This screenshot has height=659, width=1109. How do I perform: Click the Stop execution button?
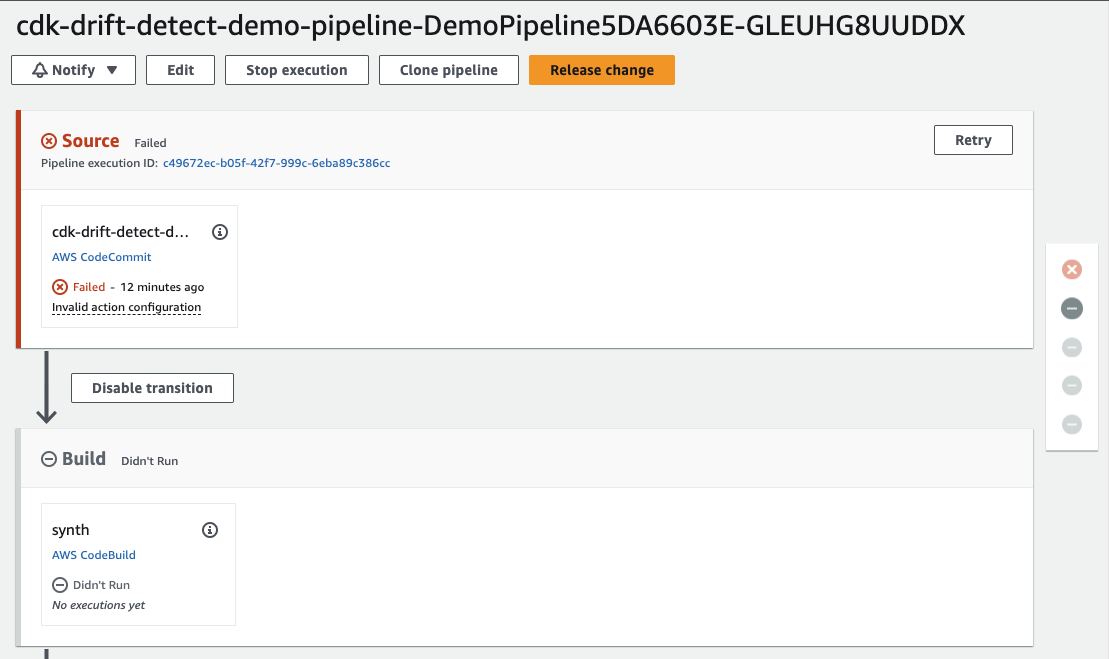296,70
